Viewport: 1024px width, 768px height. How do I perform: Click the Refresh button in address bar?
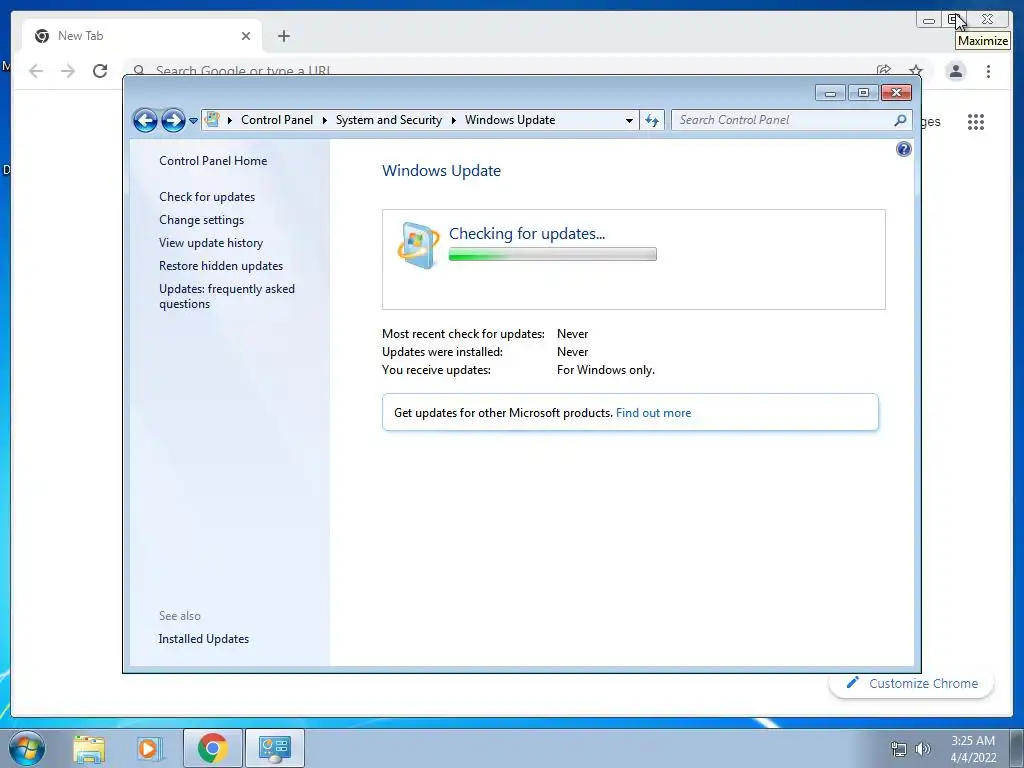click(652, 120)
